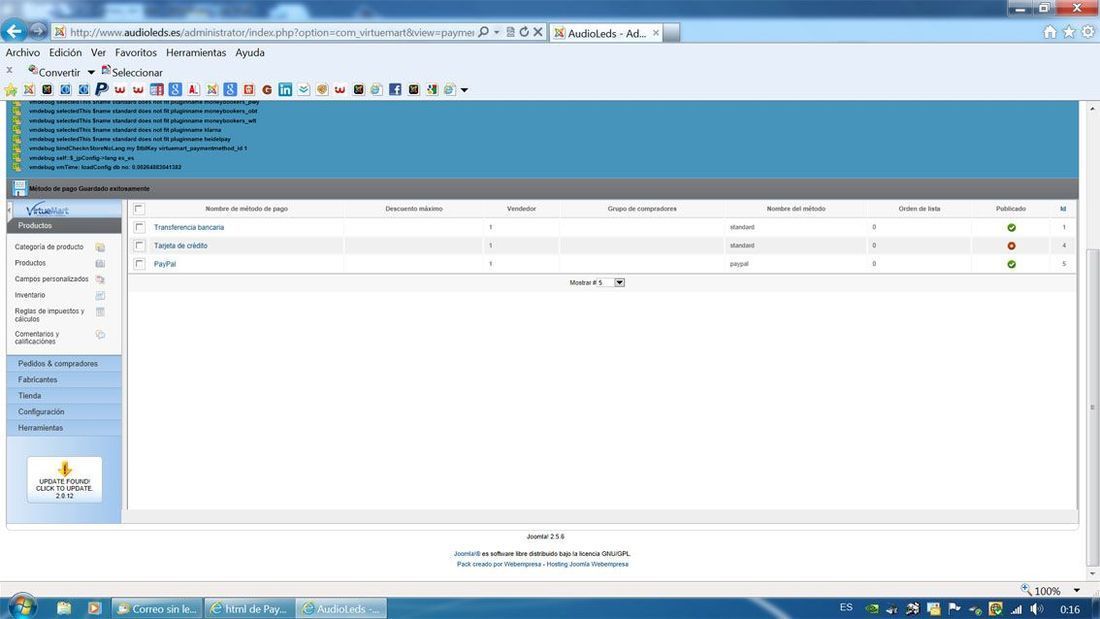Open Hosting Joomla Webempresa footer link
1100x619 pixels.
click(x=587, y=564)
